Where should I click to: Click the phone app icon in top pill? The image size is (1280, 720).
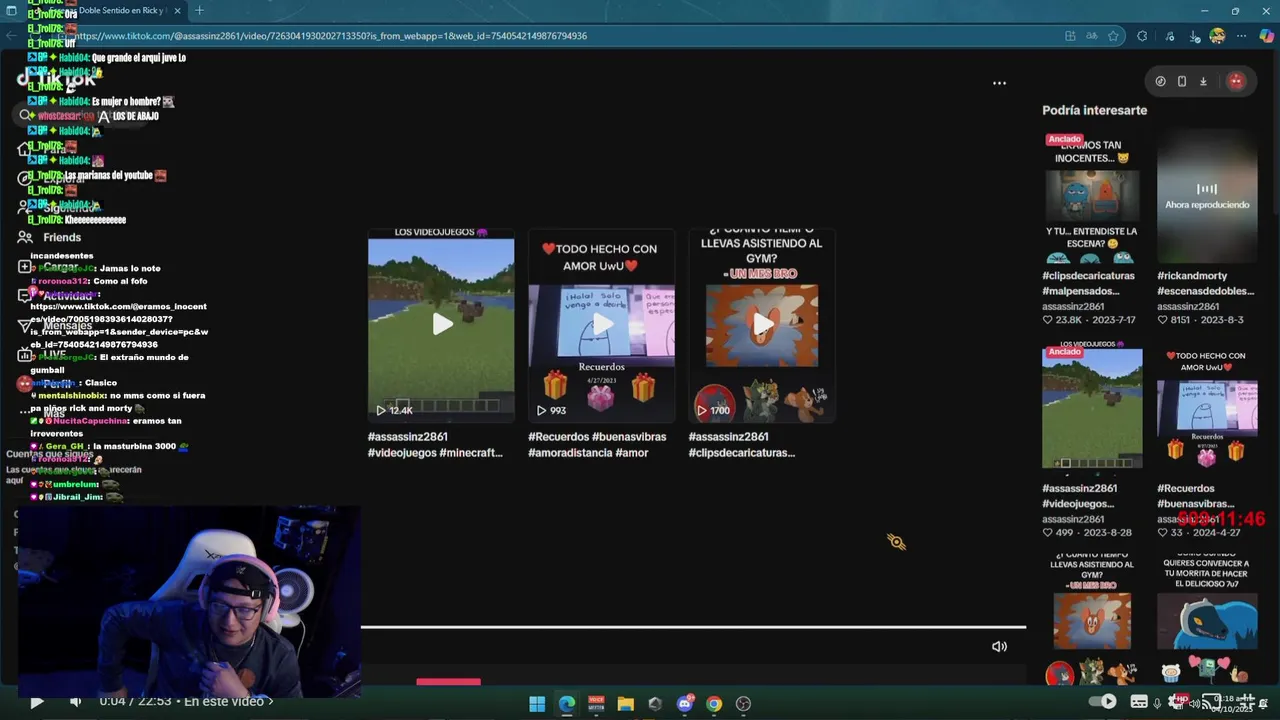click(1182, 81)
